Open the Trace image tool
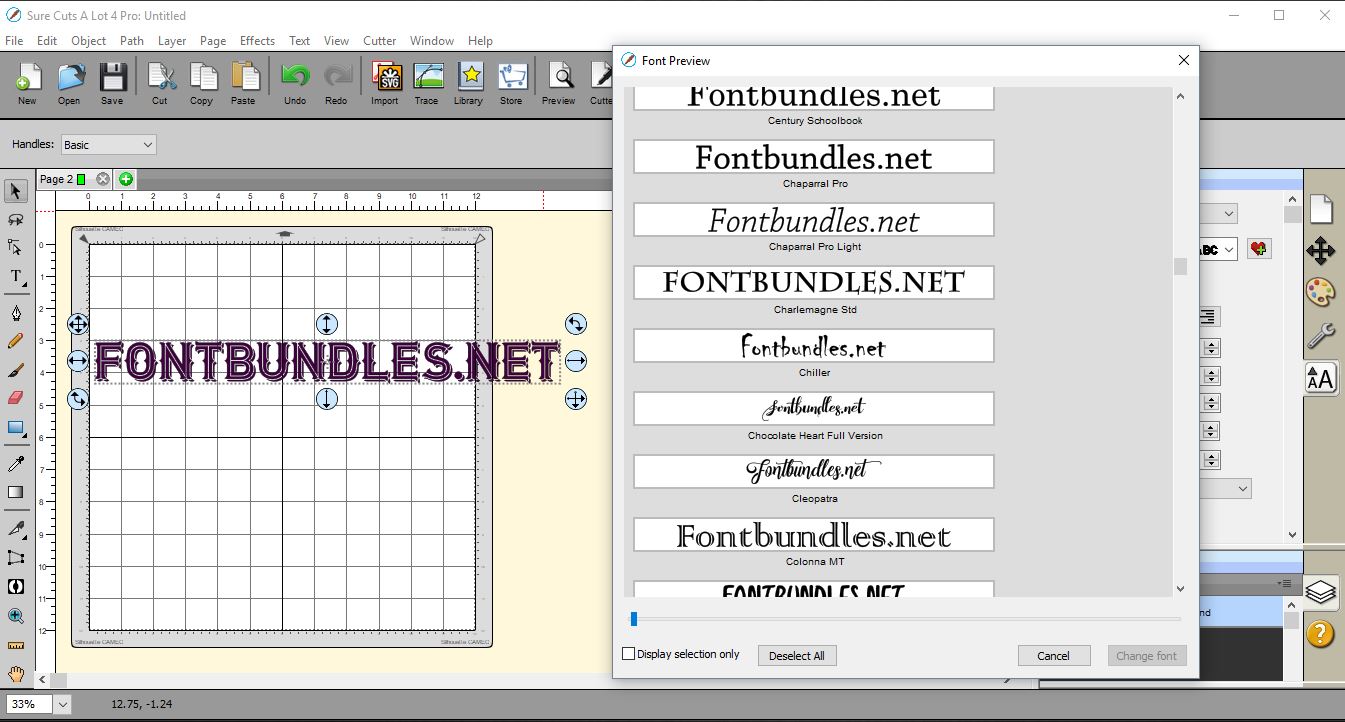The image size is (1345, 722). coord(427,83)
